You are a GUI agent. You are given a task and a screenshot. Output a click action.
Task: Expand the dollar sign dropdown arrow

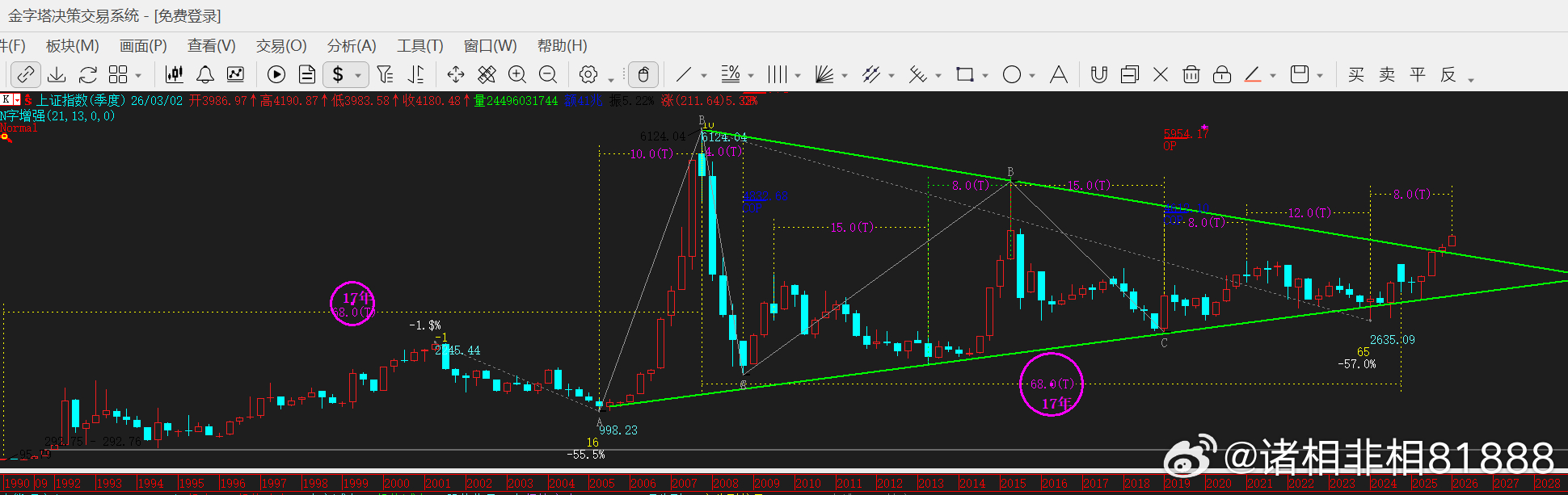tap(358, 76)
